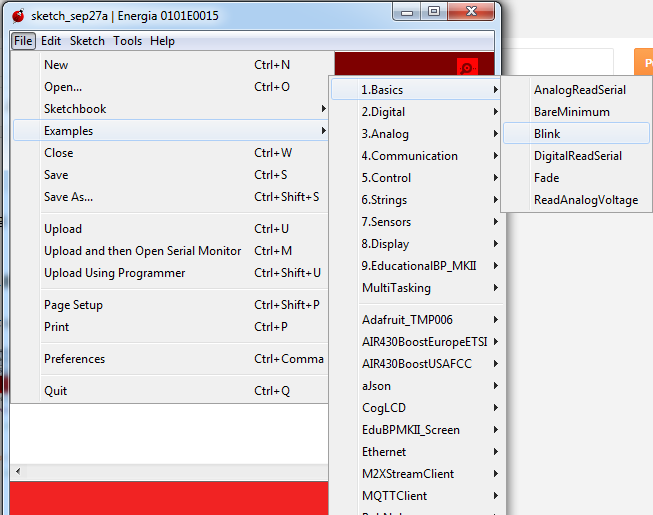653x515 pixels.
Task: Choose Upload from the File menu
Action: point(171,229)
